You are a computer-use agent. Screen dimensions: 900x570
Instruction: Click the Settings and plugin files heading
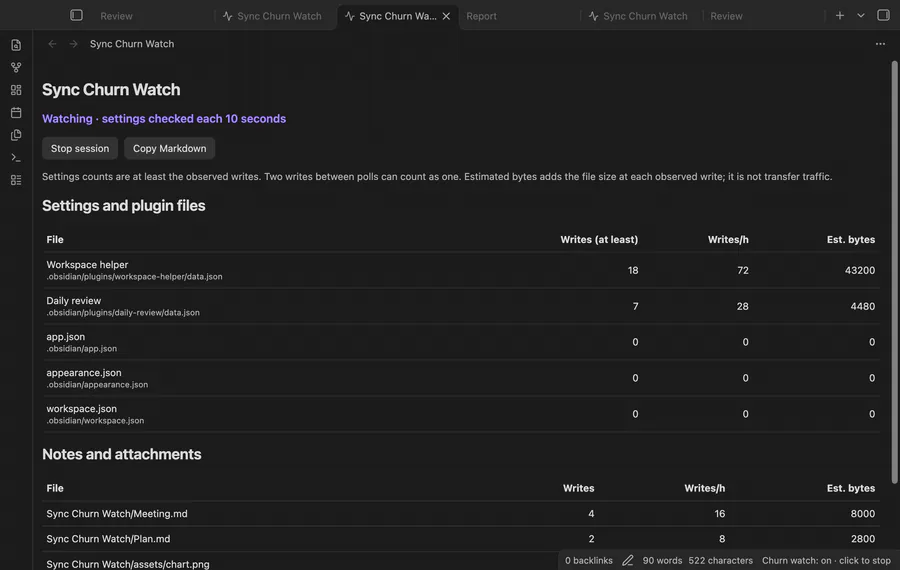click(x=123, y=205)
